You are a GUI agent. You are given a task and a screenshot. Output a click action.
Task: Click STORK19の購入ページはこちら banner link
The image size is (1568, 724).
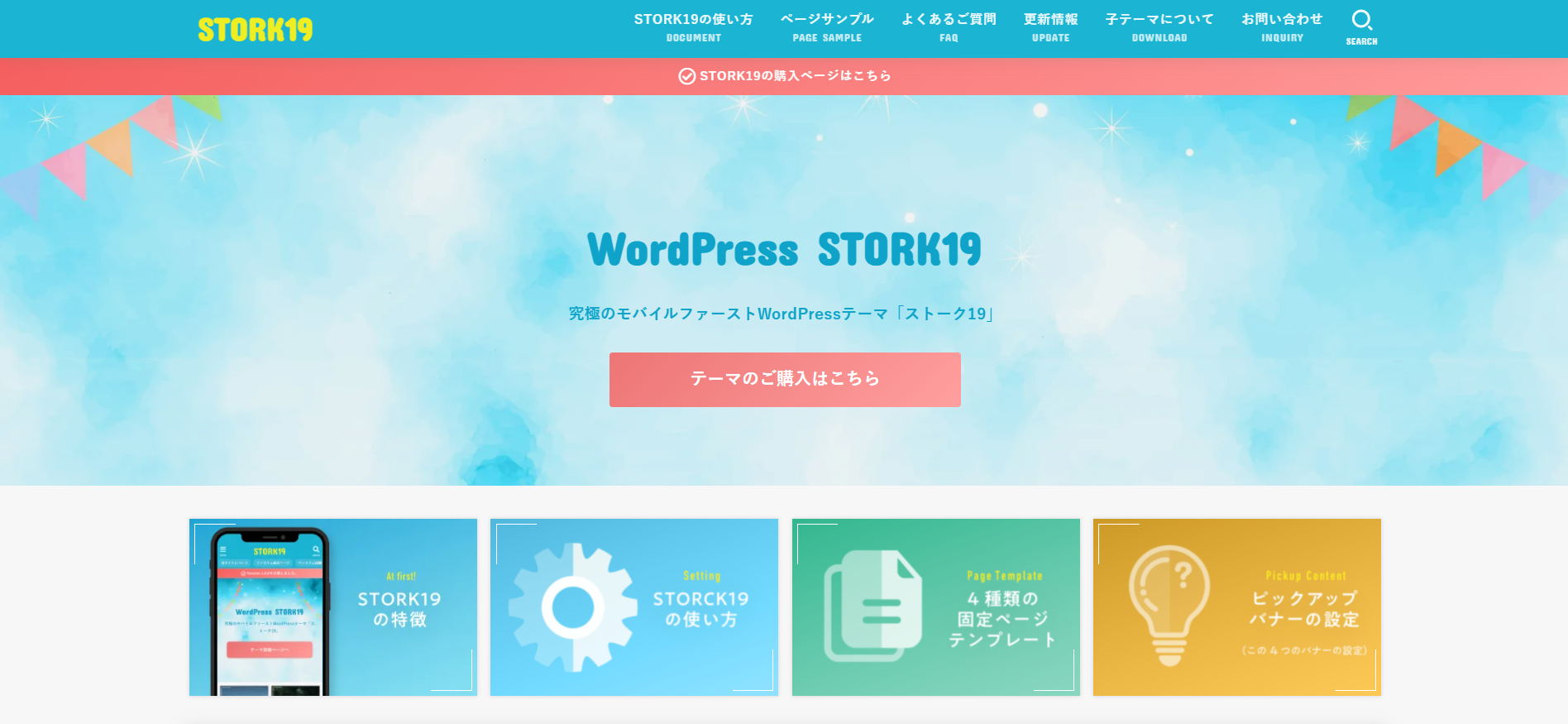[784, 76]
